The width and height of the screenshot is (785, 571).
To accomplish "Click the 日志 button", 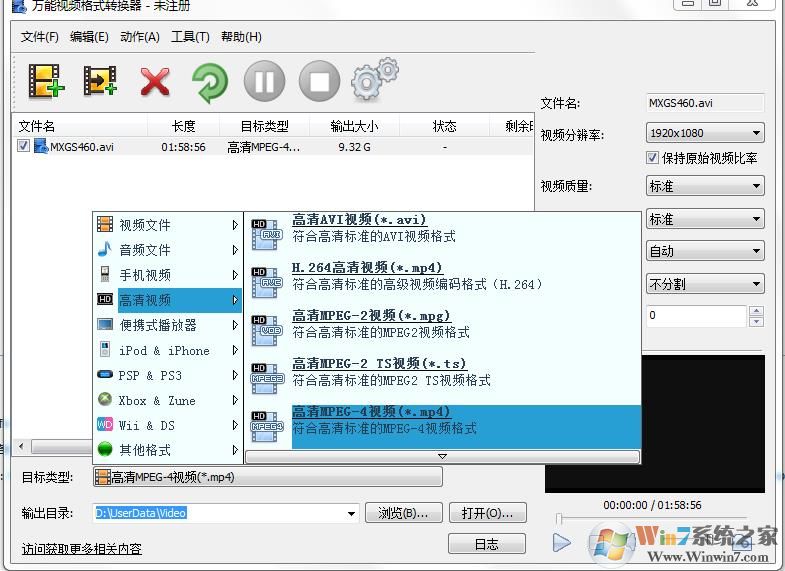I will pyautogui.click(x=487, y=544).
